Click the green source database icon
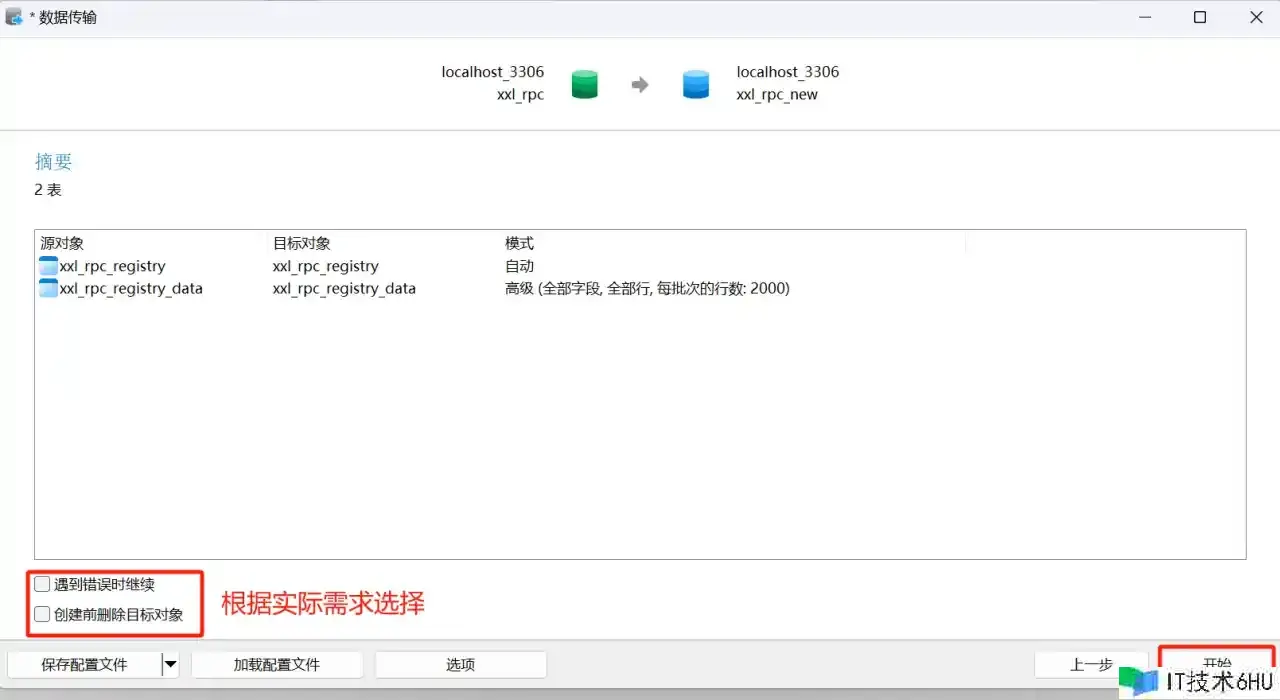 click(584, 84)
